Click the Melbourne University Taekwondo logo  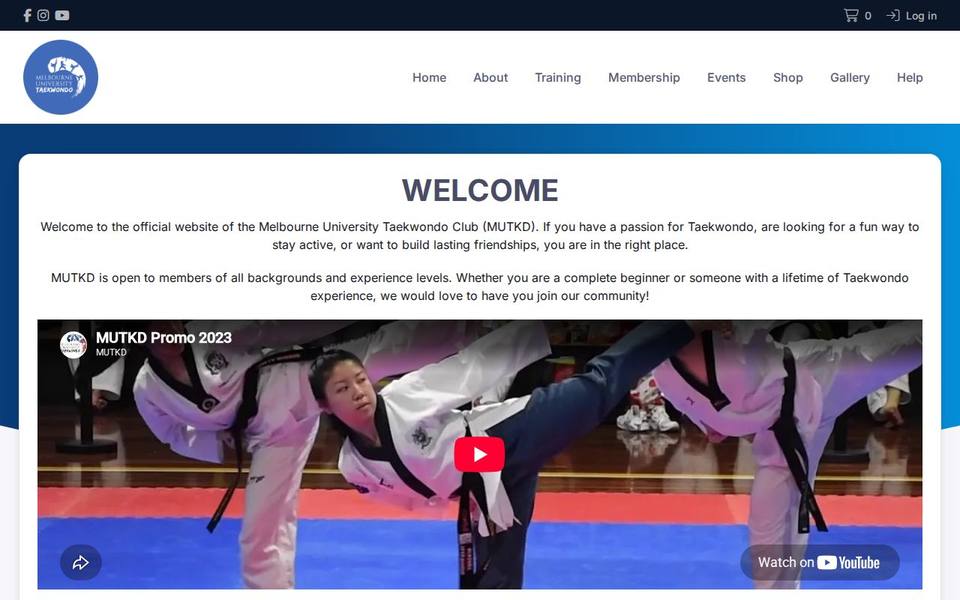tap(61, 77)
